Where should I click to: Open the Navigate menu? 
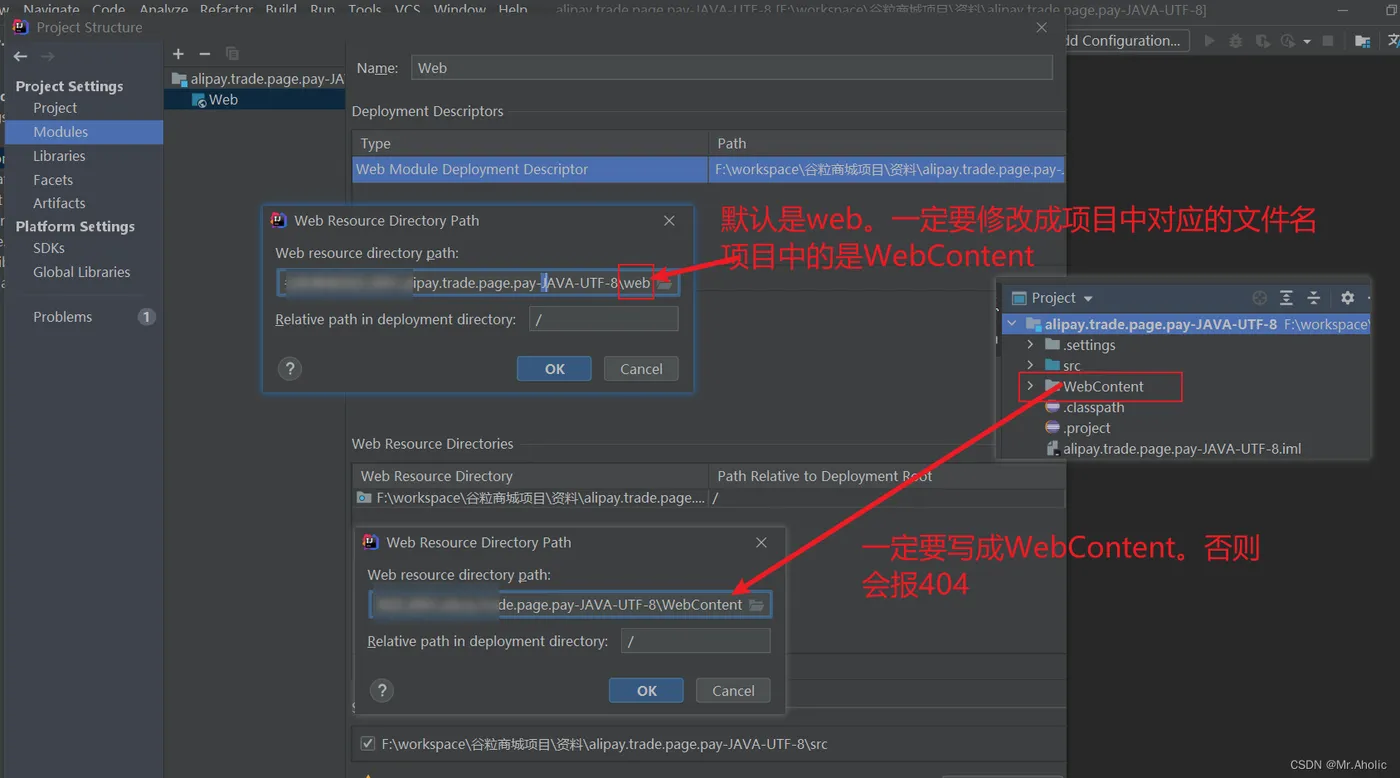pos(51,9)
